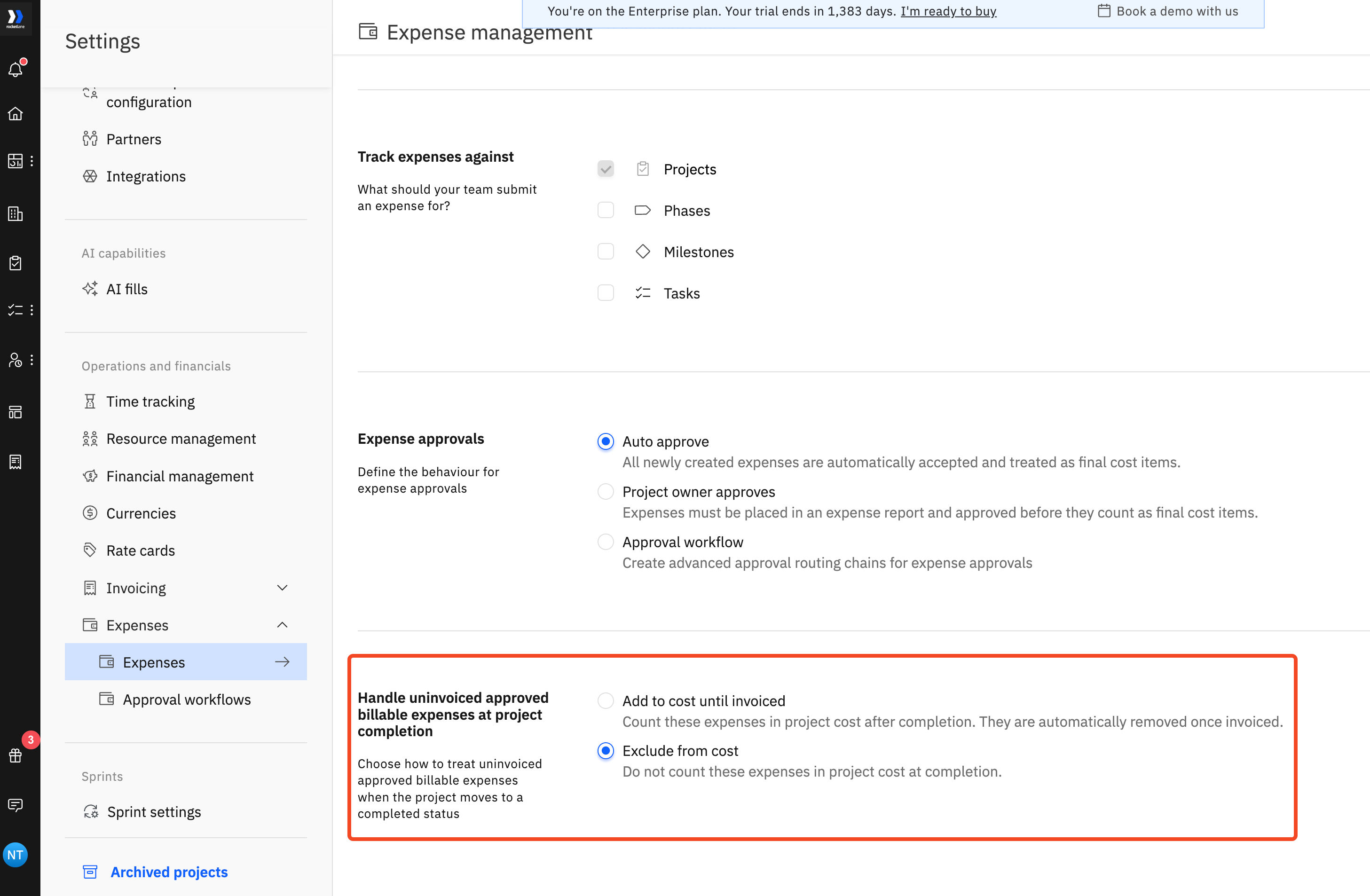
Task: Open the chat messages icon in left rail
Action: tap(16, 804)
